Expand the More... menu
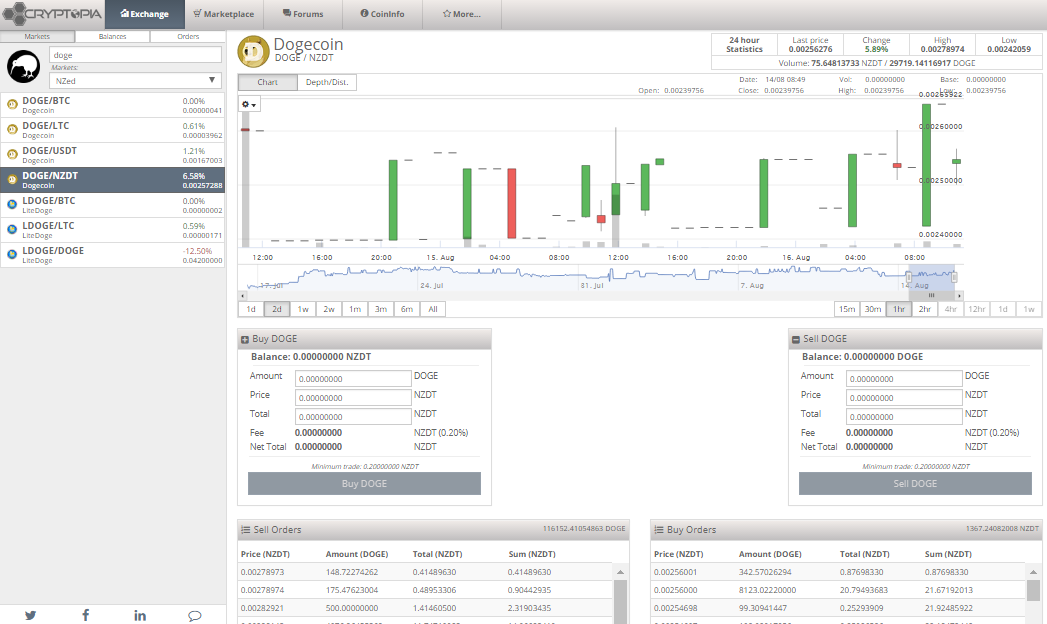The image size is (1047, 624). (x=461, y=14)
